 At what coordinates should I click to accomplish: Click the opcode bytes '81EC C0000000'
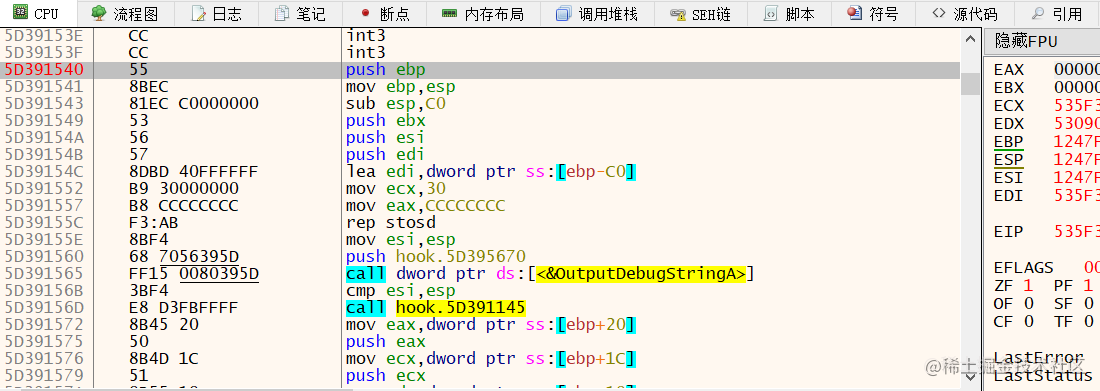tap(194, 104)
